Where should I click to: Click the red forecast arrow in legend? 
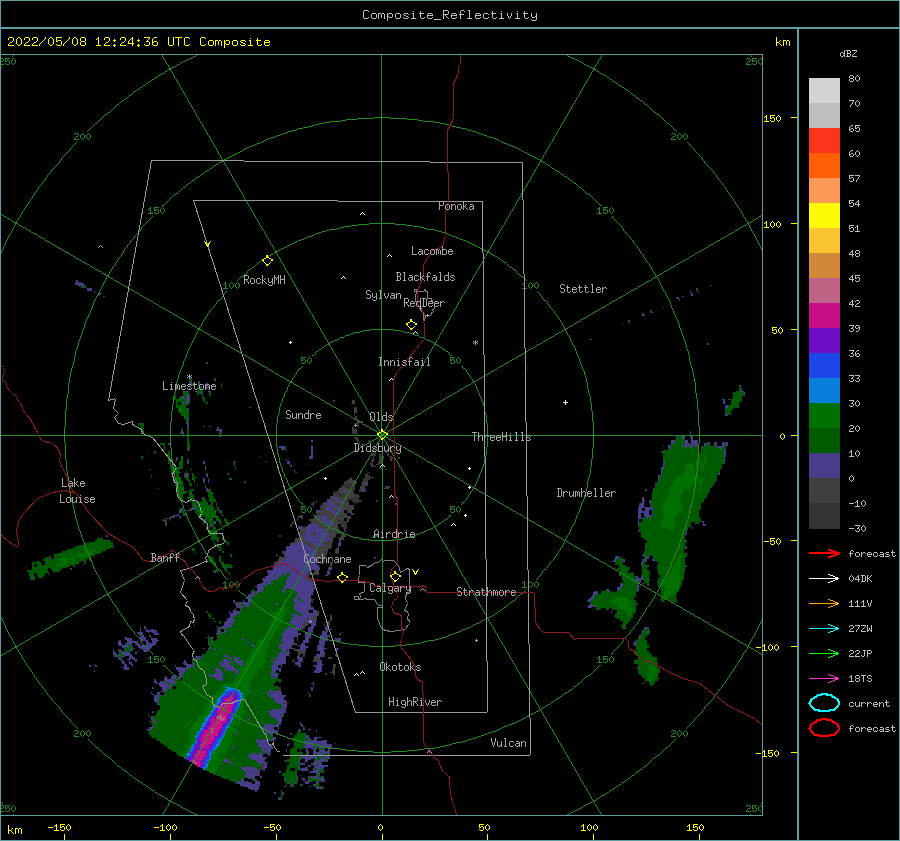(824, 553)
